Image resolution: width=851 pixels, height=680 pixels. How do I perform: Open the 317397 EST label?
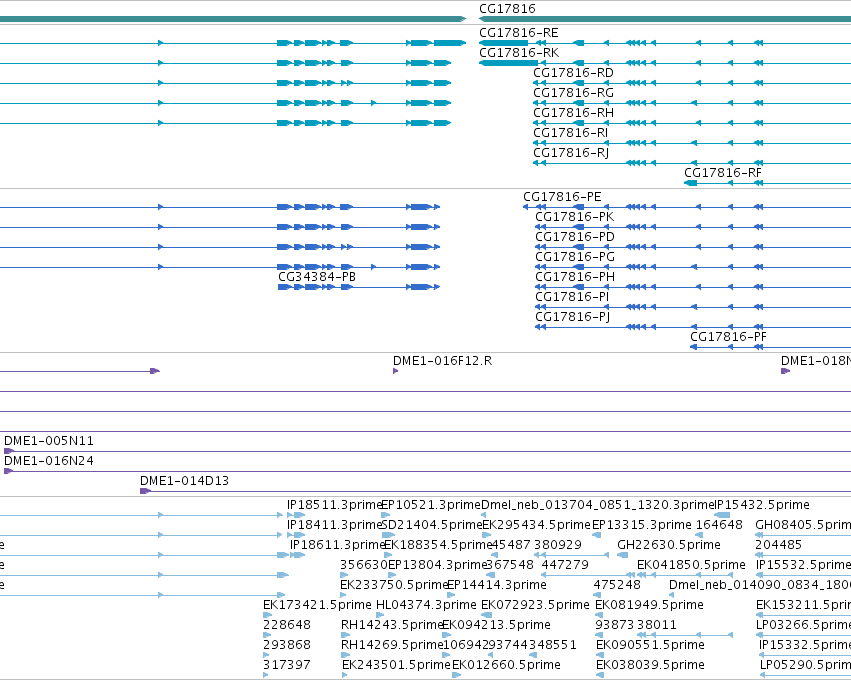pos(287,665)
